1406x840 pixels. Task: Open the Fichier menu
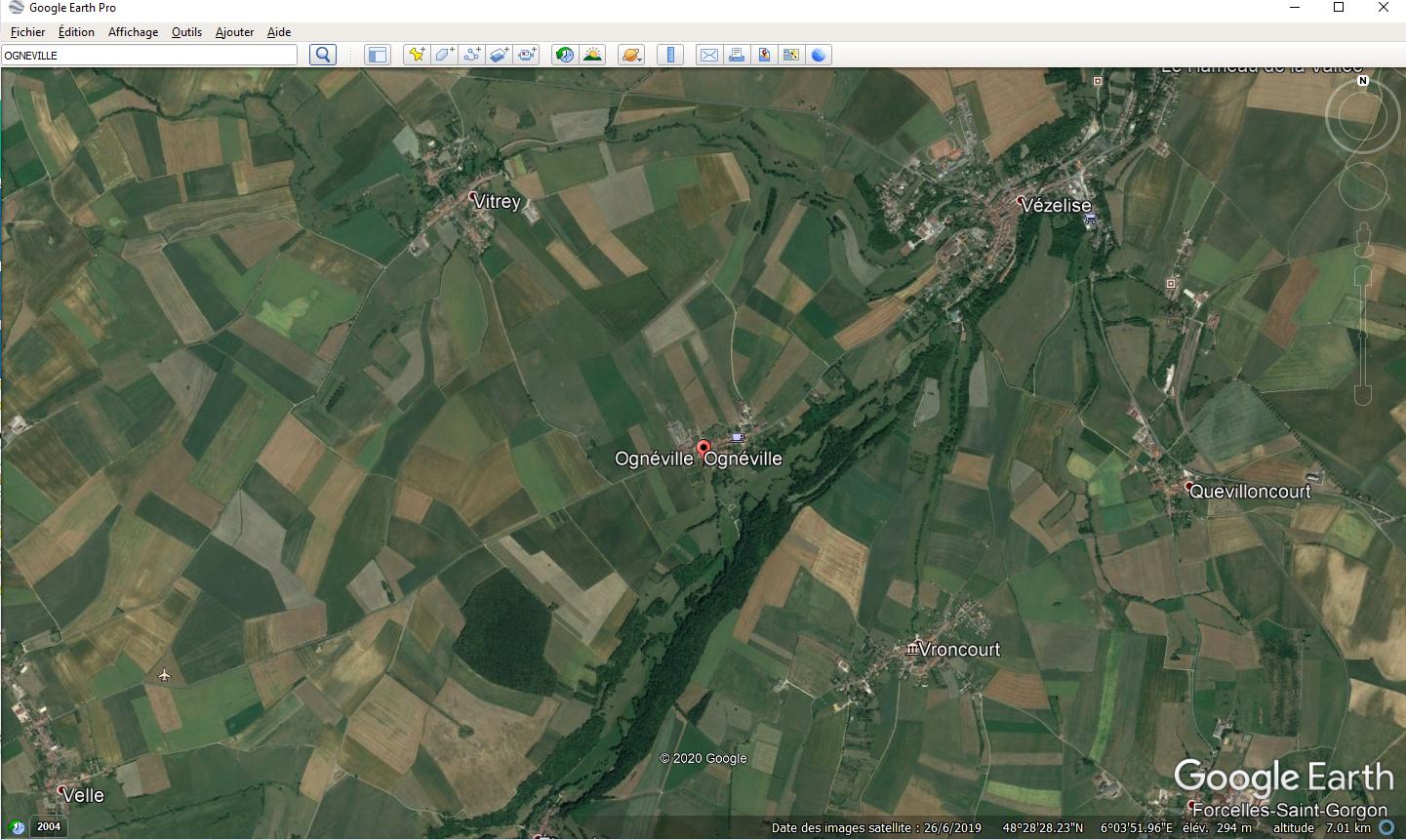27,32
